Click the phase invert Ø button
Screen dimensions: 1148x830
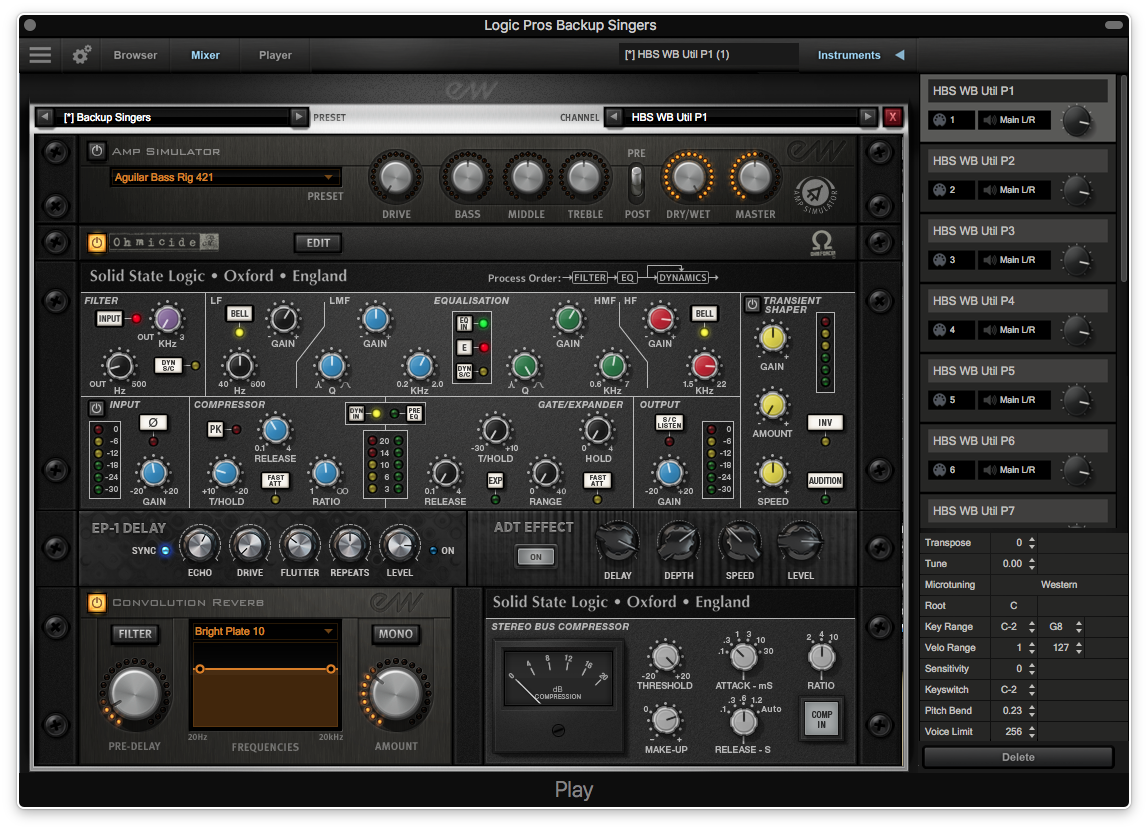153,422
